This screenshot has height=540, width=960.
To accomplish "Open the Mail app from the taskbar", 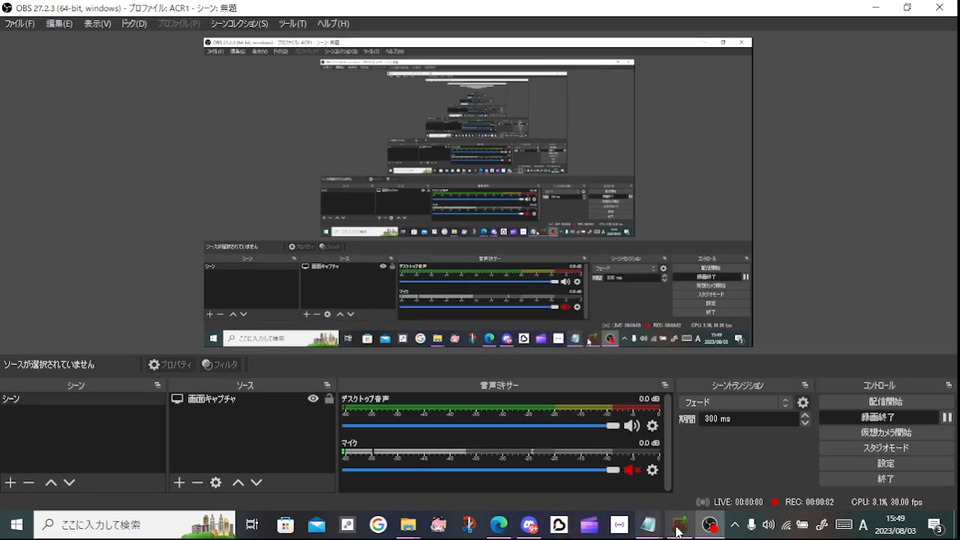I will 317,525.
